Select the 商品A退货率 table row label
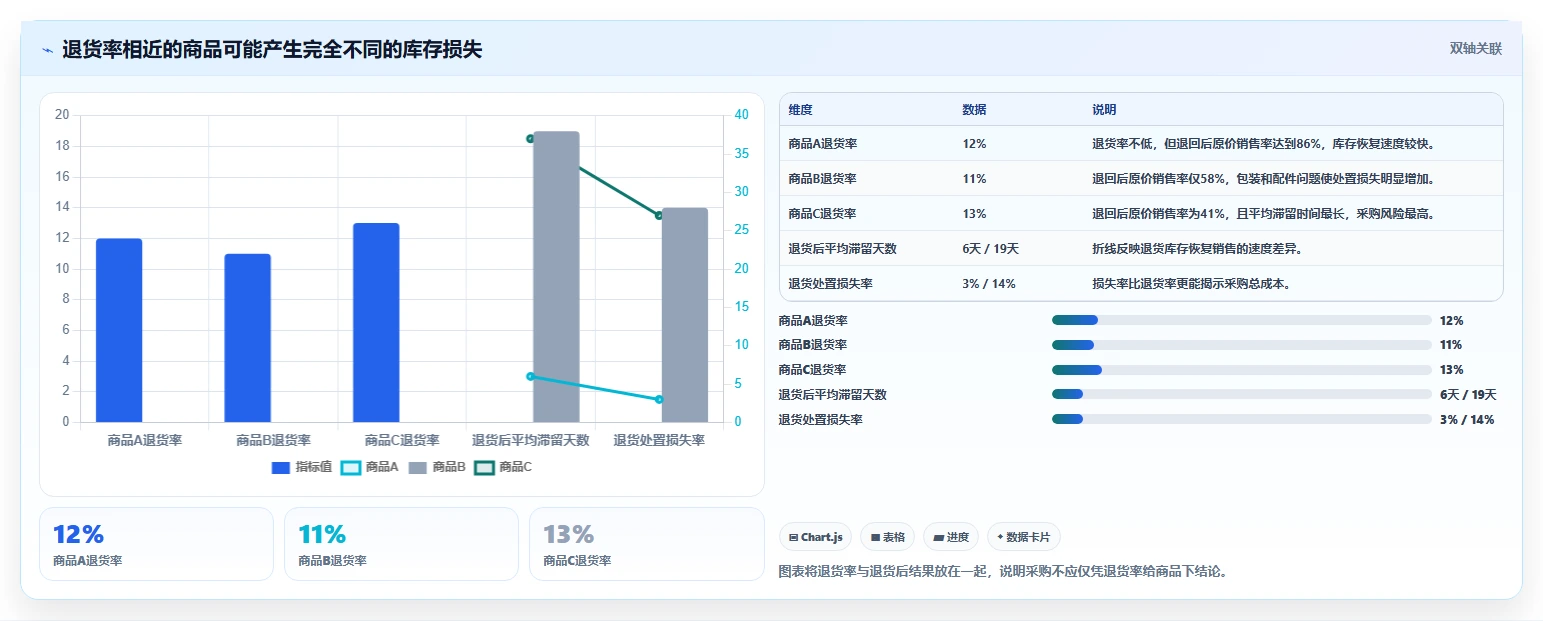Screen dimensions: 1543x621 pyautogui.click(x=823, y=144)
